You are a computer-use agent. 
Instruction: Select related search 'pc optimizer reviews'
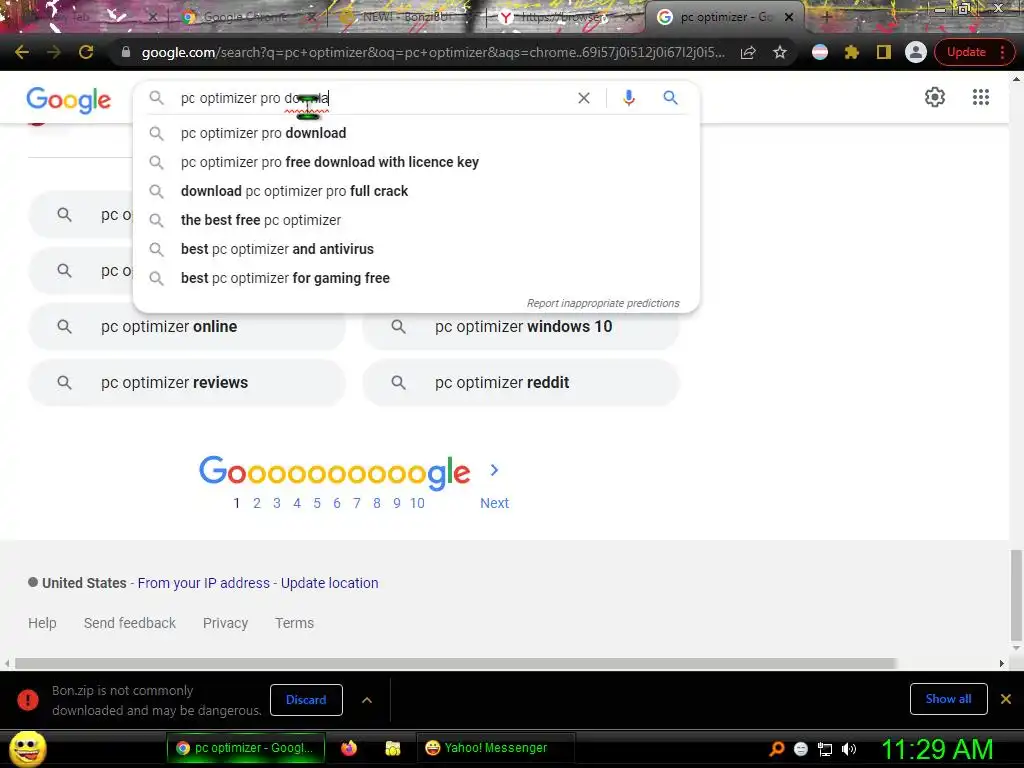187,383
